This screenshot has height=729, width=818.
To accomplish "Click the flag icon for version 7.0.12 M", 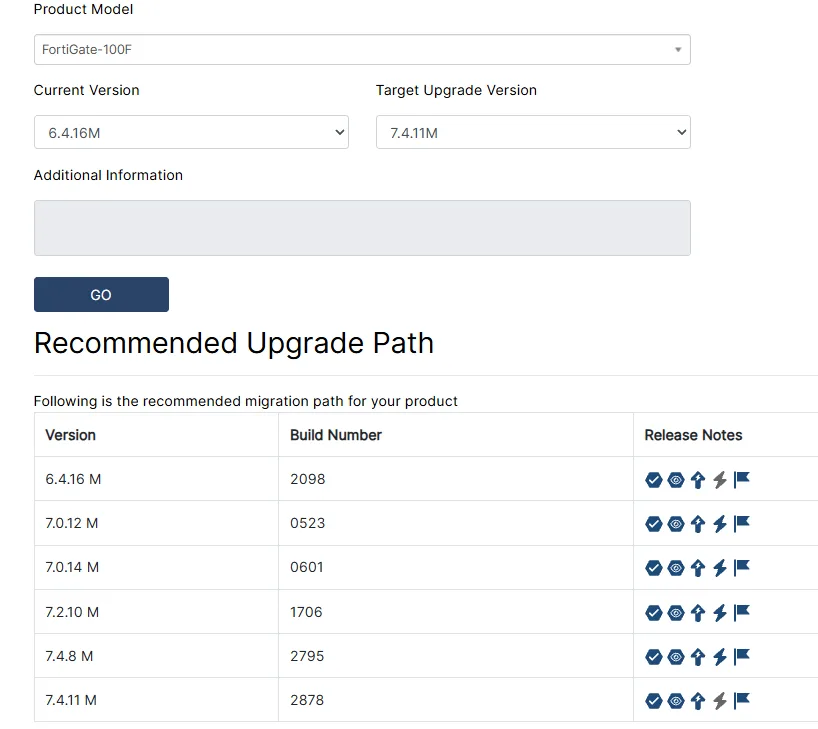I will (x=742, y=523).
